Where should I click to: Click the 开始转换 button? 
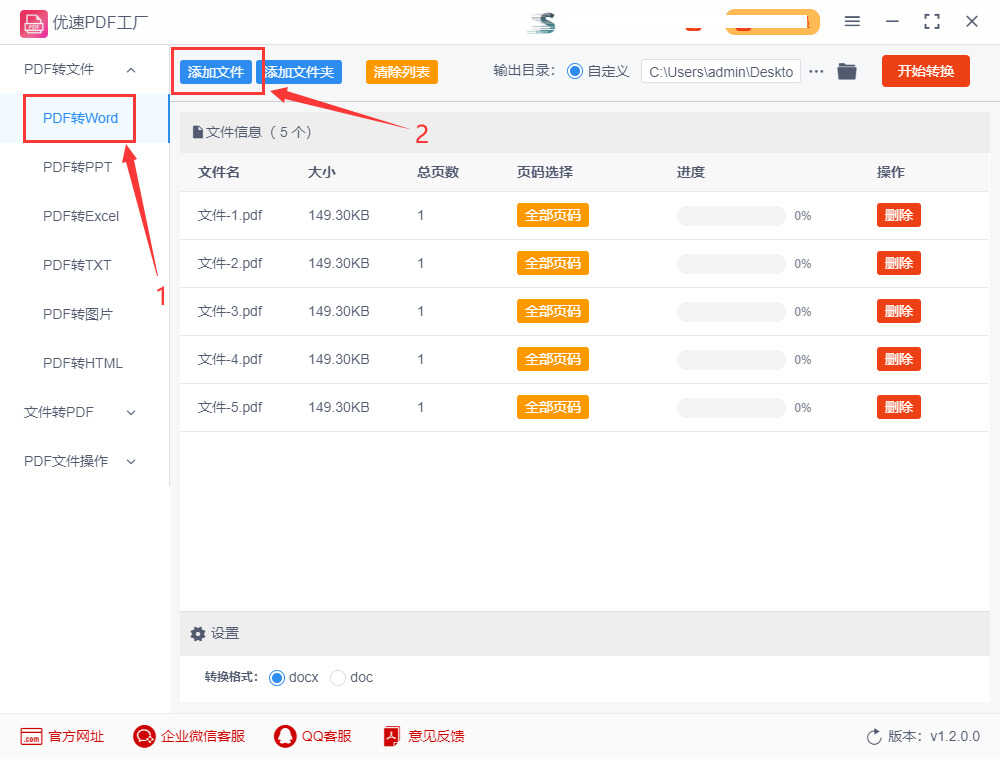point(925,71)
